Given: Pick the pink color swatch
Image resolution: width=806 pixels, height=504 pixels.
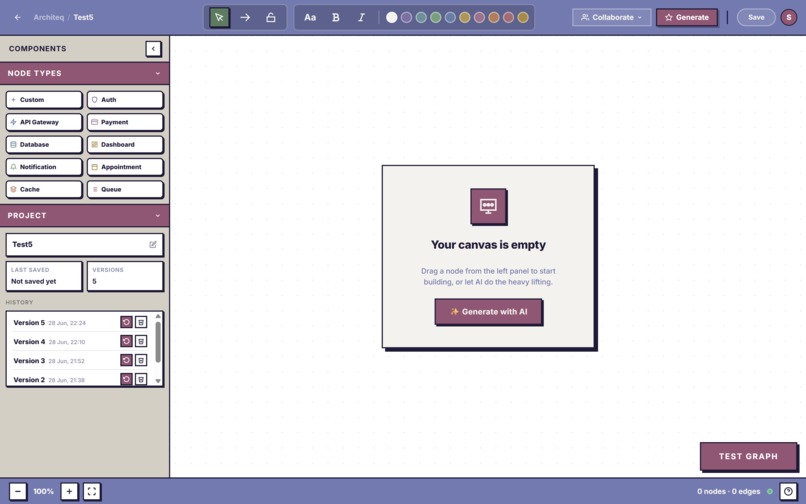Looking at the screenshot, I should 479,17.
